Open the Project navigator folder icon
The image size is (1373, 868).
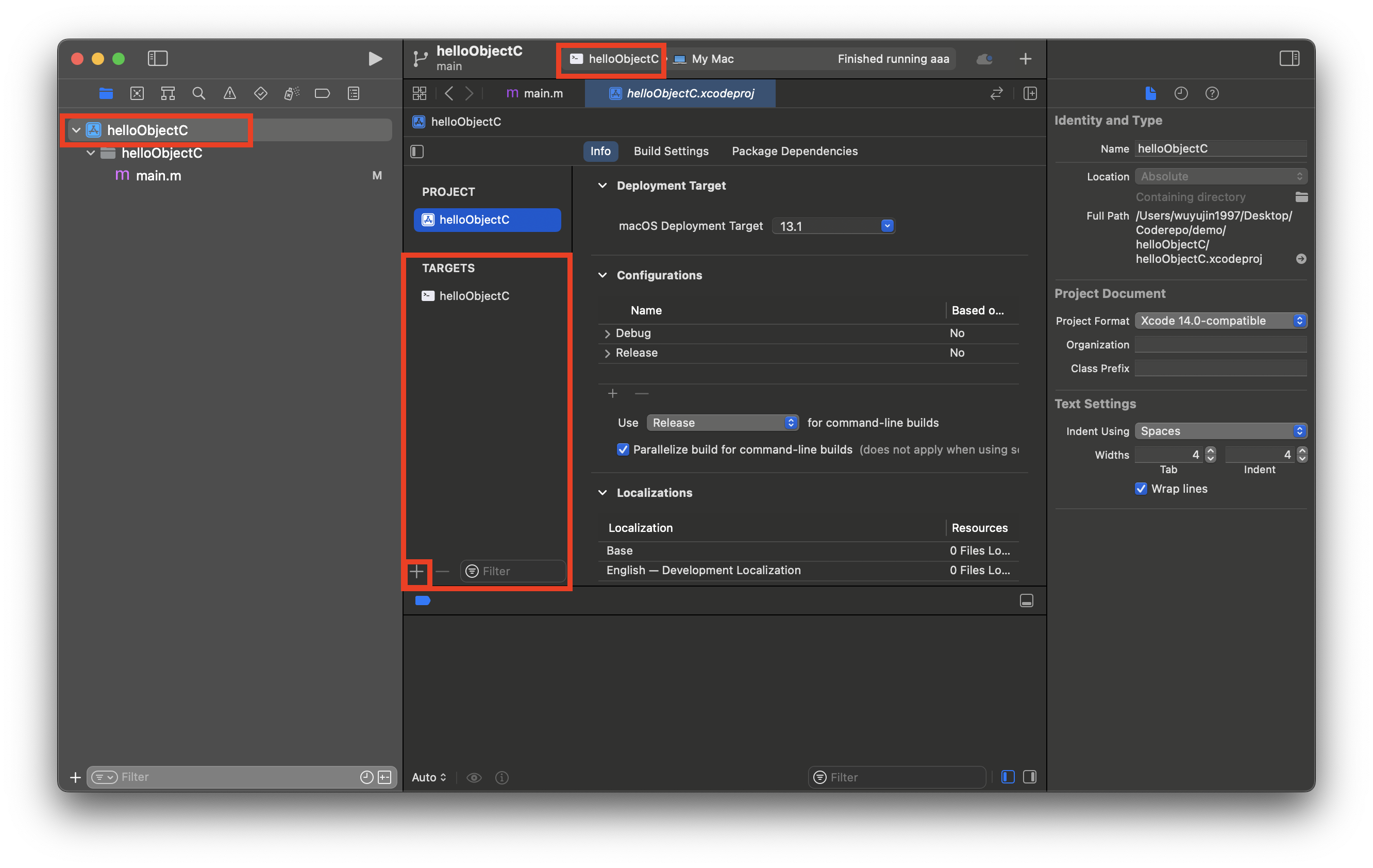pyautogui.click(x=106, y=93)
